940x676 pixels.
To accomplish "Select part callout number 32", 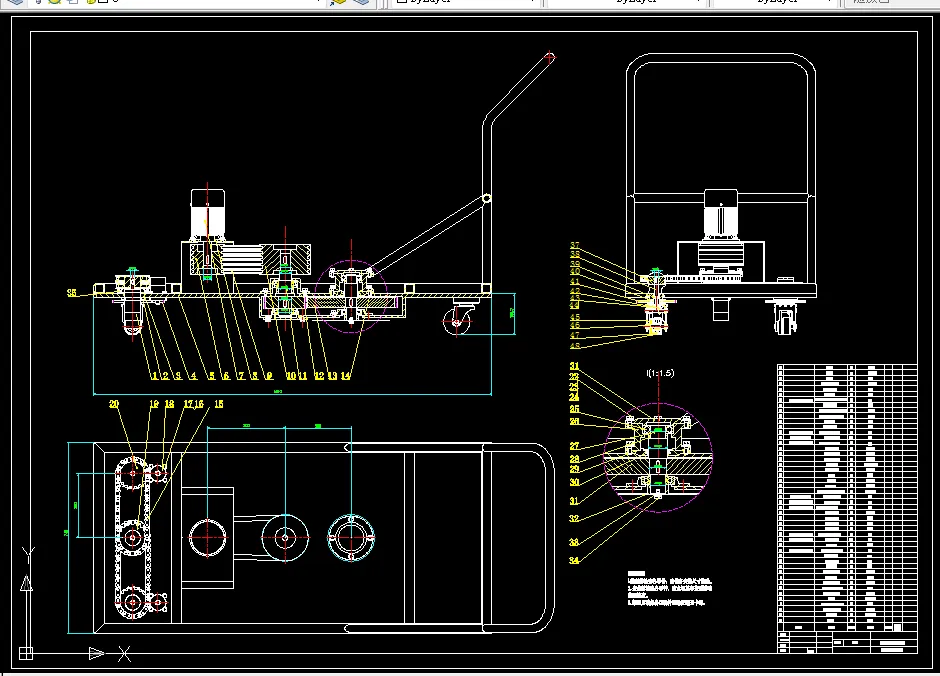I will tap(574, 518).
